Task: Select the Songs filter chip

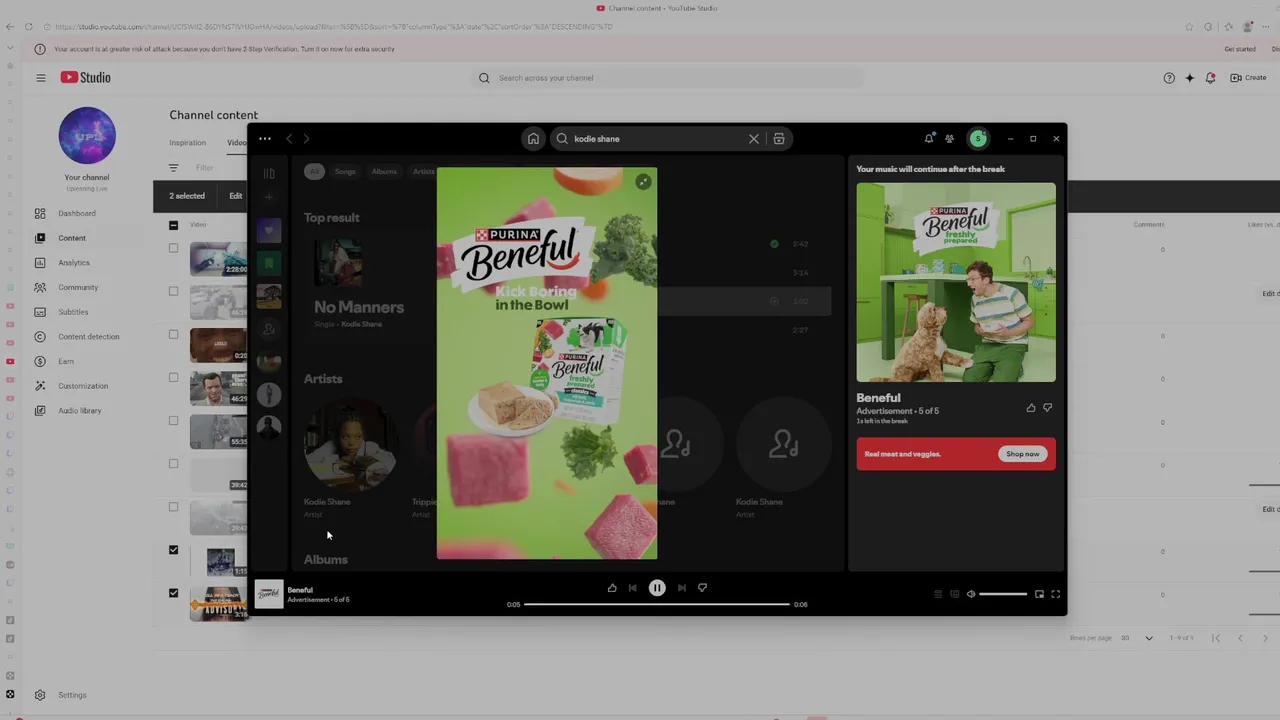Action: (345, 172)
